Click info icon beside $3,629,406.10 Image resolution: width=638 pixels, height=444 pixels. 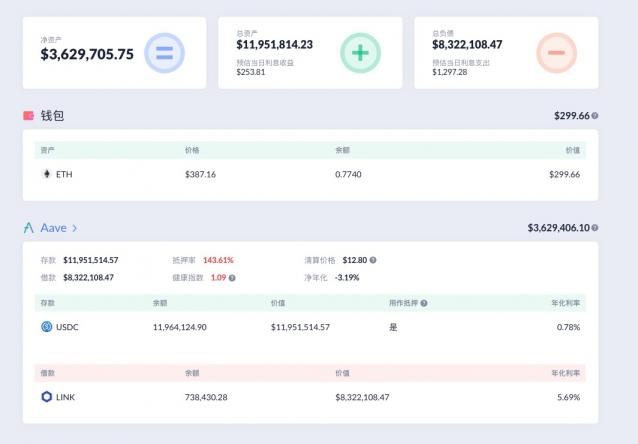[x=594, y=227]
